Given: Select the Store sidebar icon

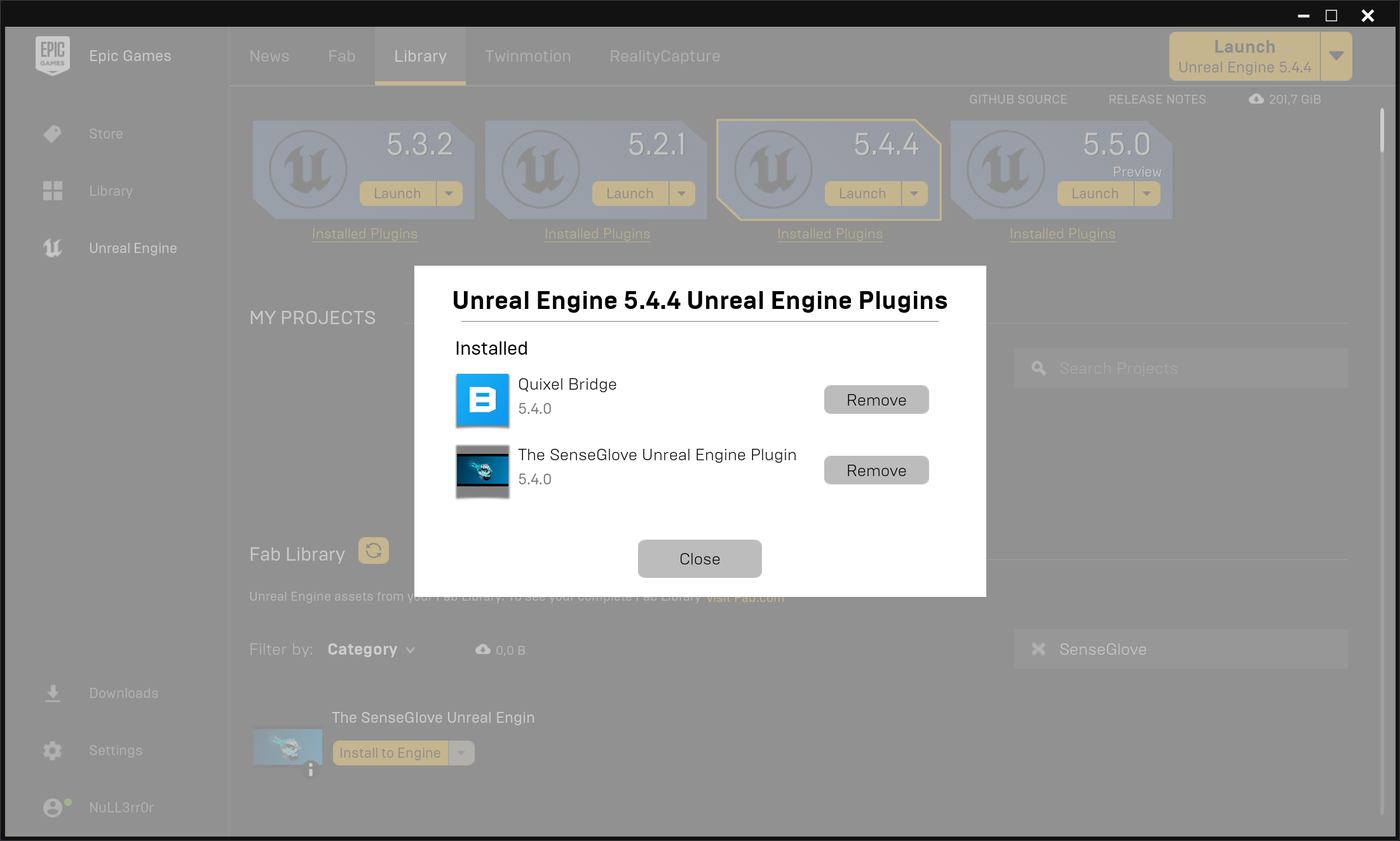Looking at the screenshot, I should 53,133.
